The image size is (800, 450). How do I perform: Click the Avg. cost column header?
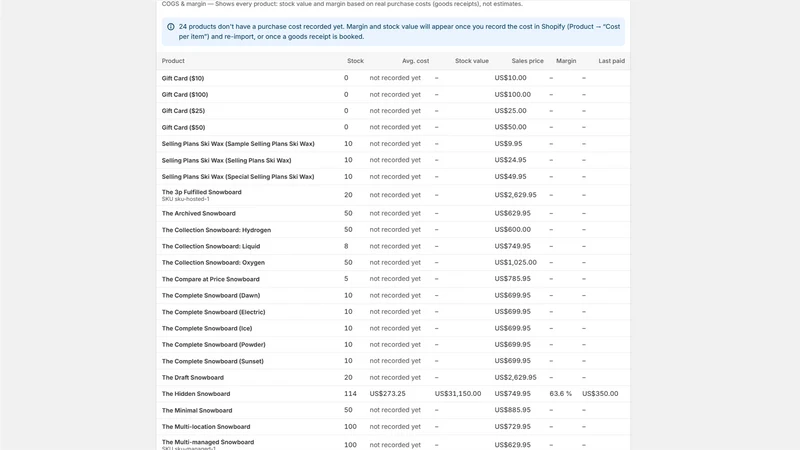[415, 61]
